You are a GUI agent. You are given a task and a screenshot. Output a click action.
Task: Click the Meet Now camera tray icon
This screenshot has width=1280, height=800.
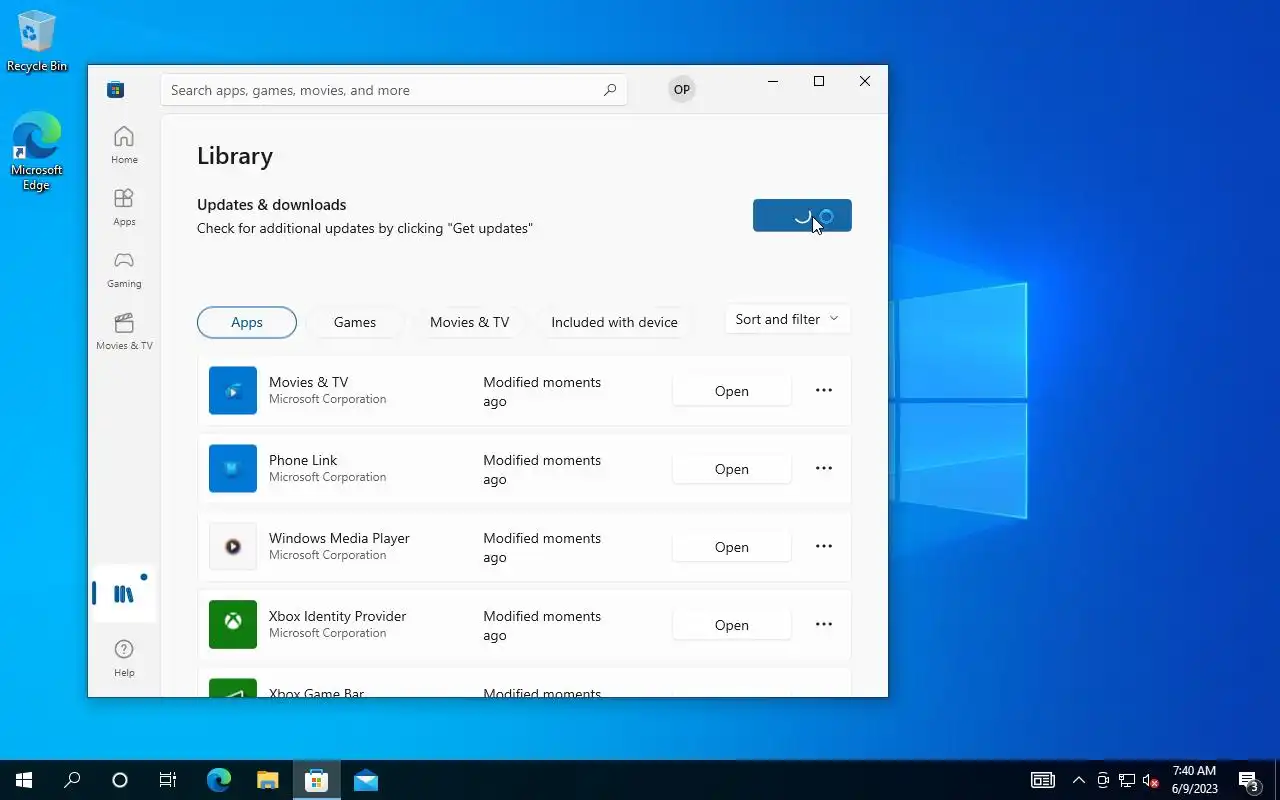click(1103, 781)
